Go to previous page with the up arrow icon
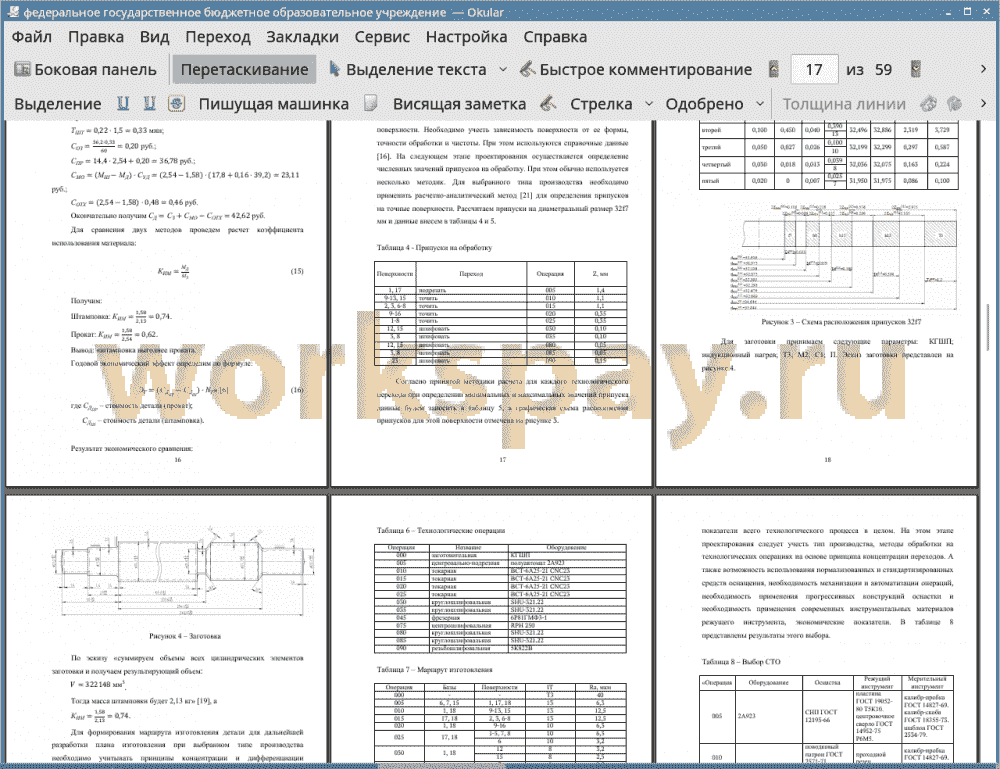The width and height of the screenshot is (1000, 769). pos(774,70)
